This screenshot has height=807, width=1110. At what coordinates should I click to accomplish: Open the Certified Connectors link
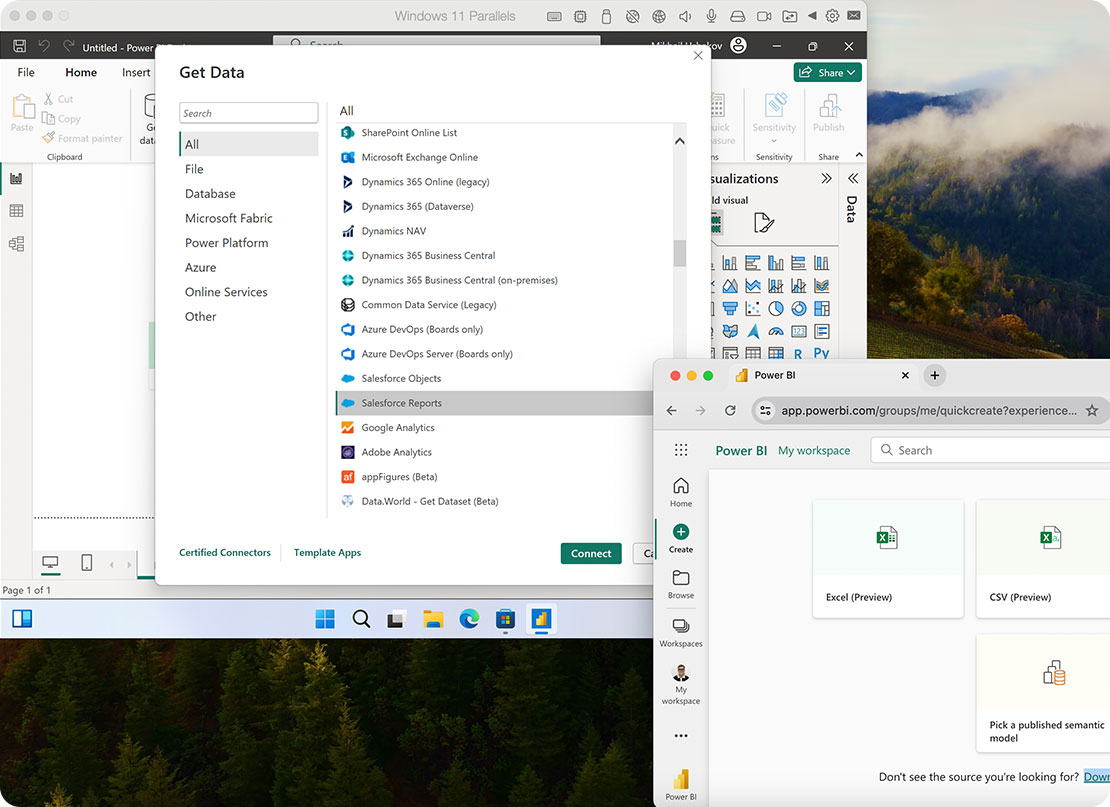(225, 553)
